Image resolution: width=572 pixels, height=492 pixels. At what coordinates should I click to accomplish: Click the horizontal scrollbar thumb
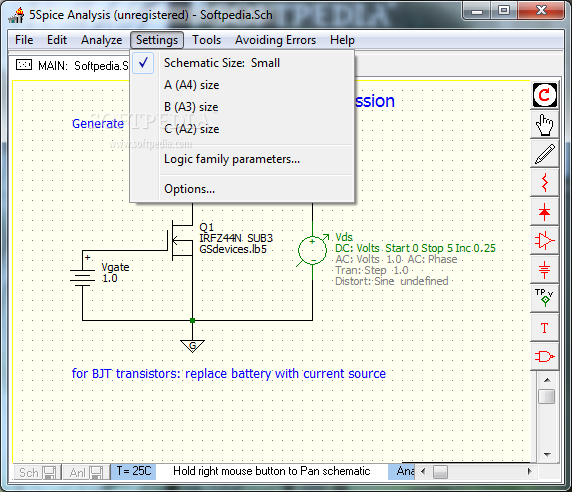[440, 472]
